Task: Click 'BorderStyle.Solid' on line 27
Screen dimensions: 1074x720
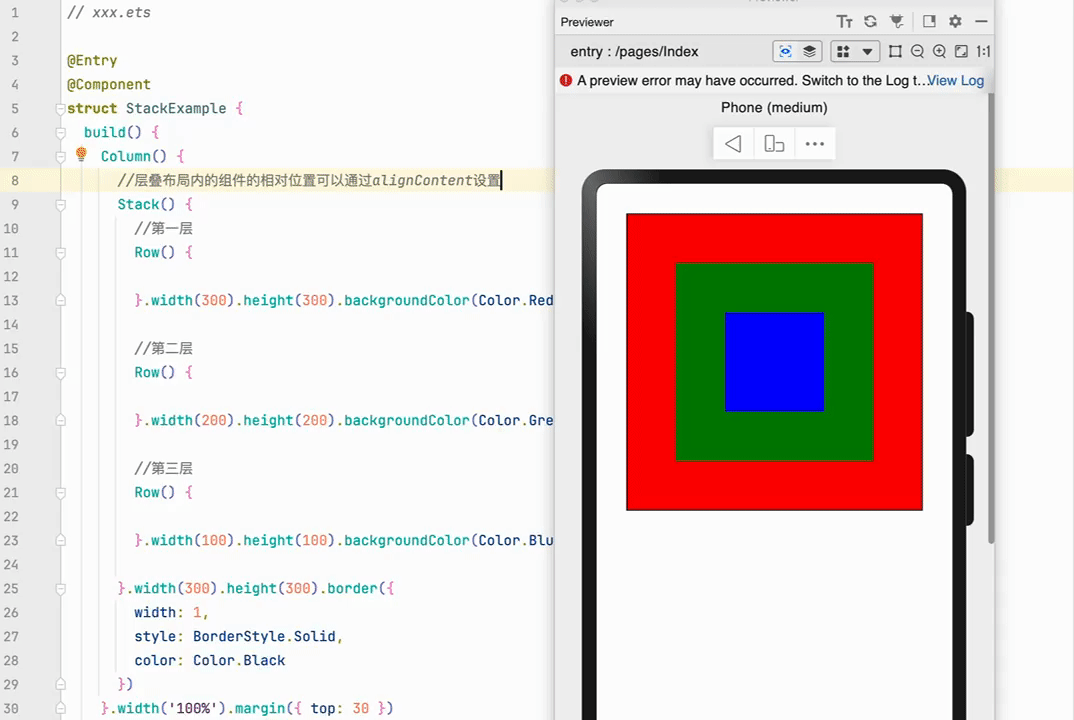Action: click(x=264, y=636)
